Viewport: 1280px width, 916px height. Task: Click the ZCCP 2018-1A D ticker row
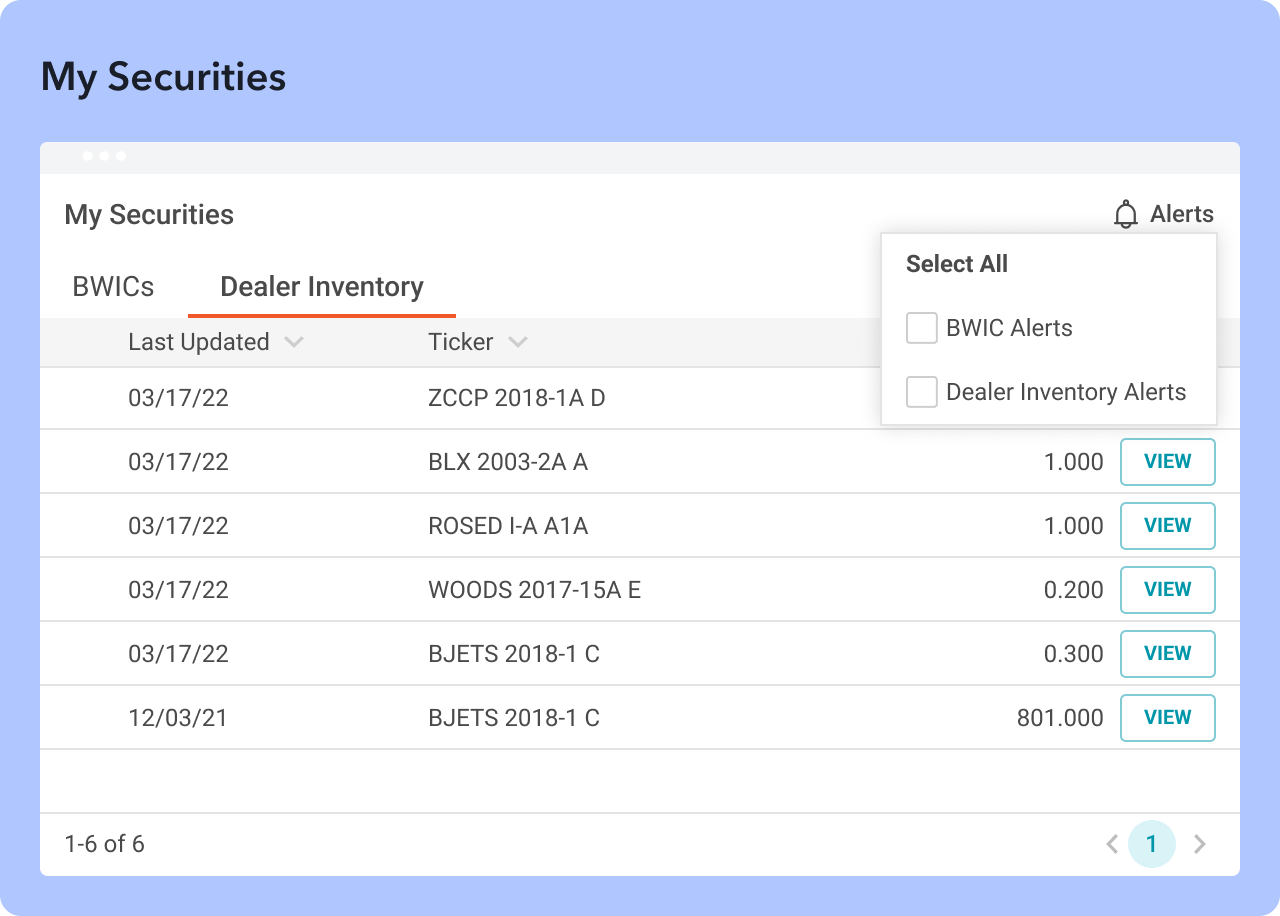coord(516,398)
